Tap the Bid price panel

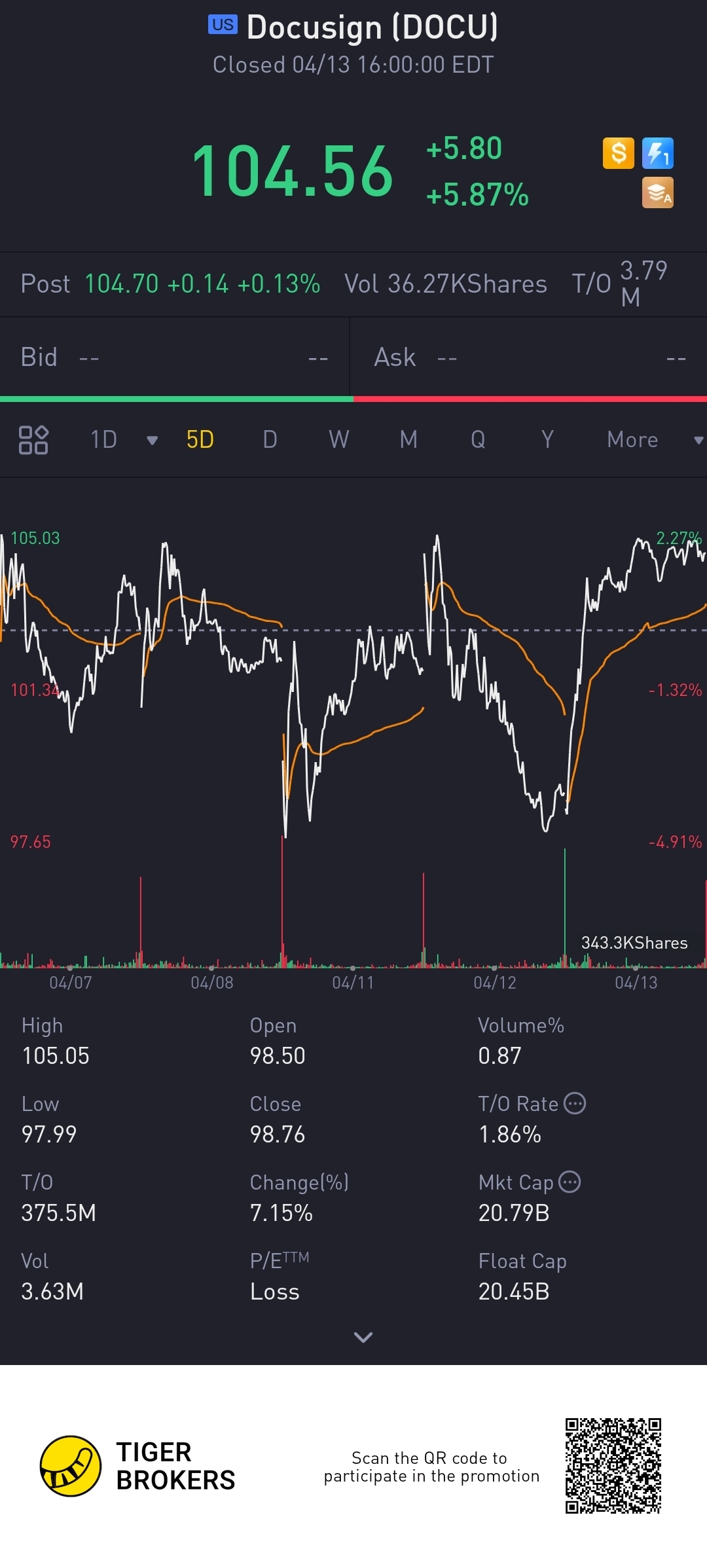(174, 357)
